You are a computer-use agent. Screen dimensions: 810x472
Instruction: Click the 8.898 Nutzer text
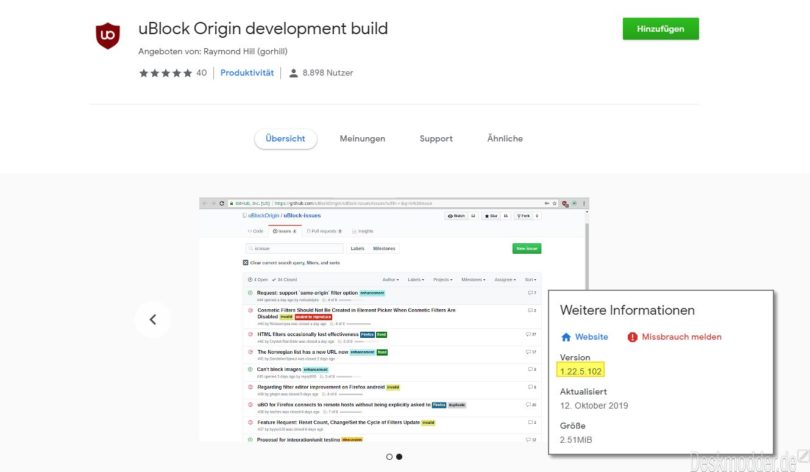coord(328,73)
